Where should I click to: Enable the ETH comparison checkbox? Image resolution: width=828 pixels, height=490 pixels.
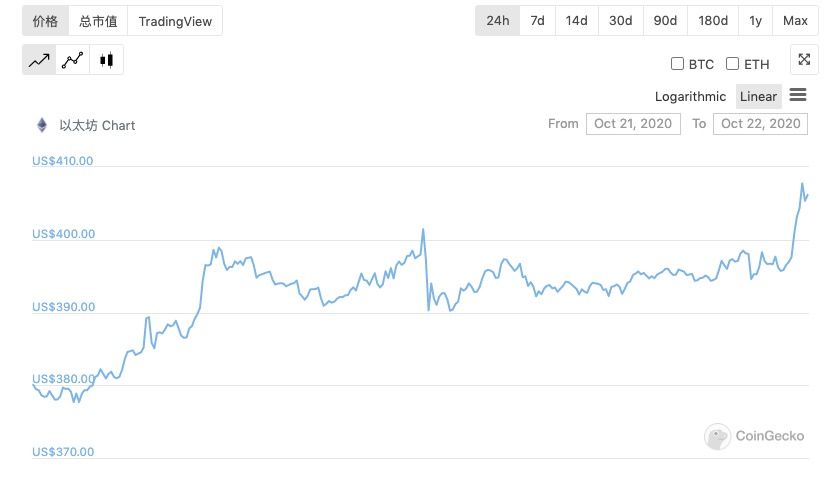pyautogui.click(x=732, y=64)
